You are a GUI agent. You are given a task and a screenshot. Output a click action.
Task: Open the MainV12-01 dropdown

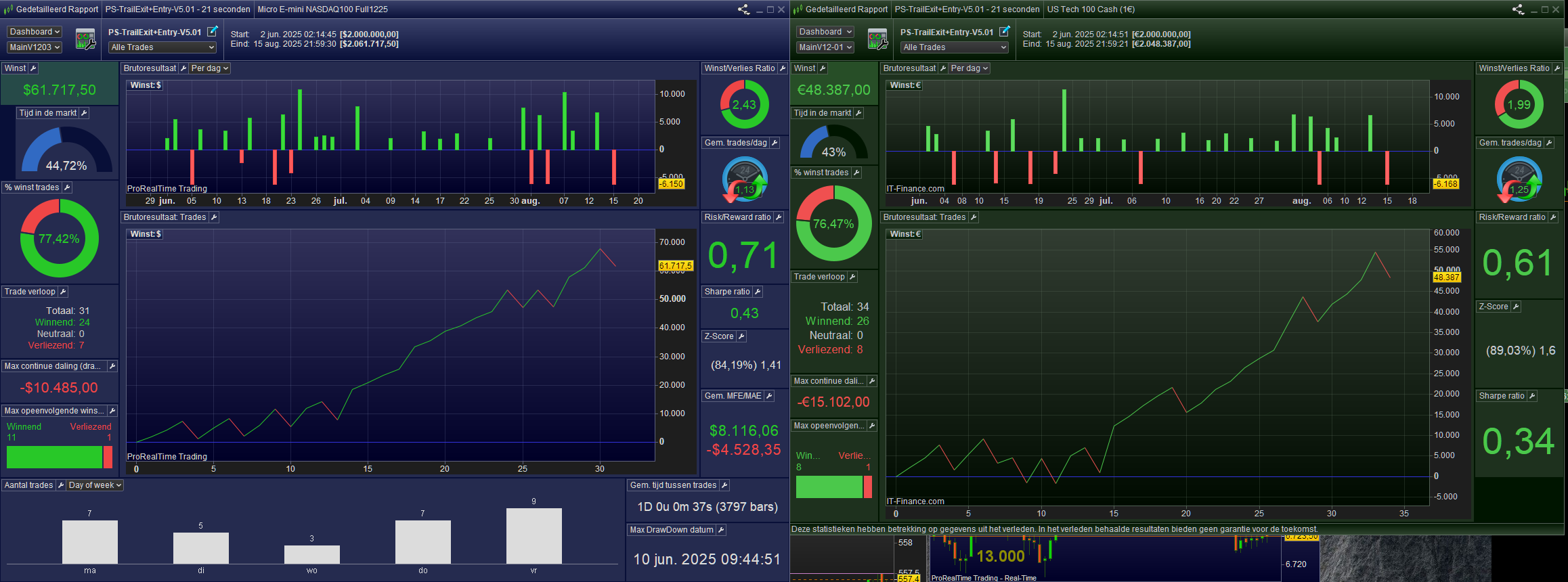coord(825,47)
